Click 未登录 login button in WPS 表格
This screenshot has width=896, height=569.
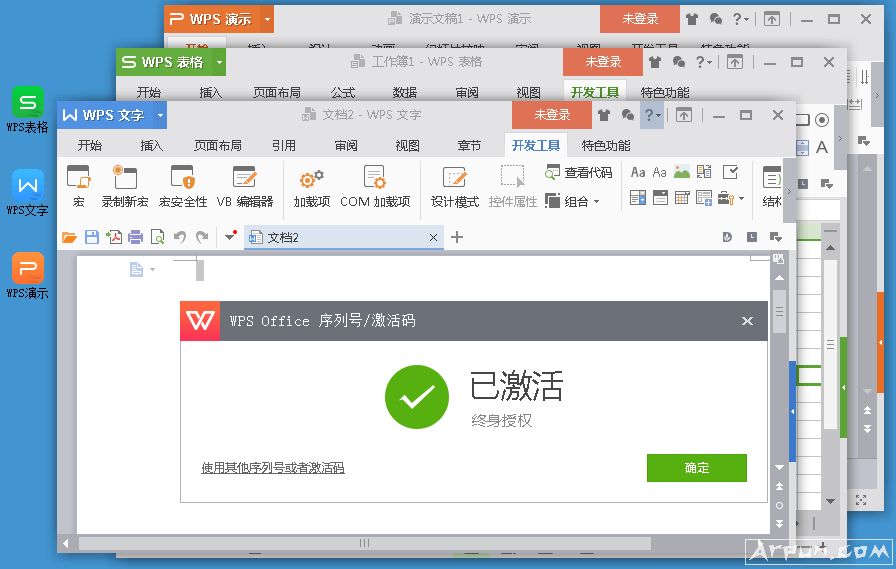coord(603,62)
